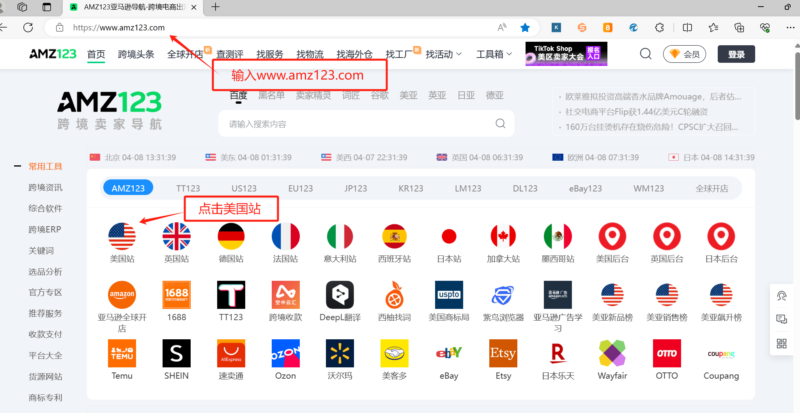Click the browser address bar URL

119,28
